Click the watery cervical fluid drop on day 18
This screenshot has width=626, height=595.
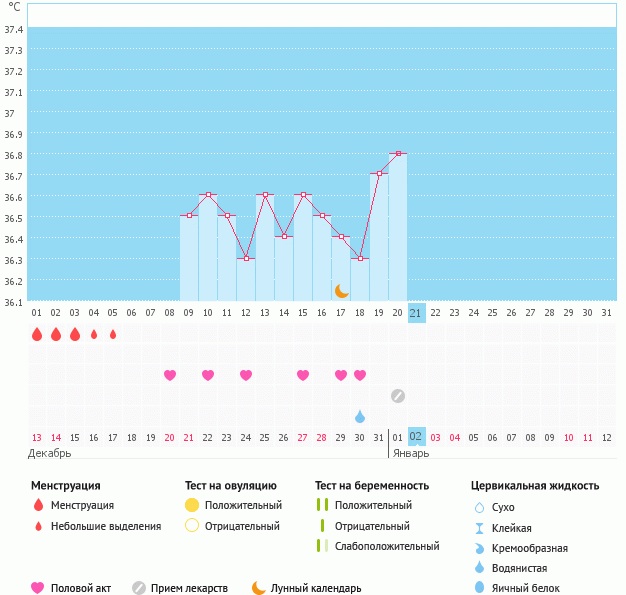[360, 416]
